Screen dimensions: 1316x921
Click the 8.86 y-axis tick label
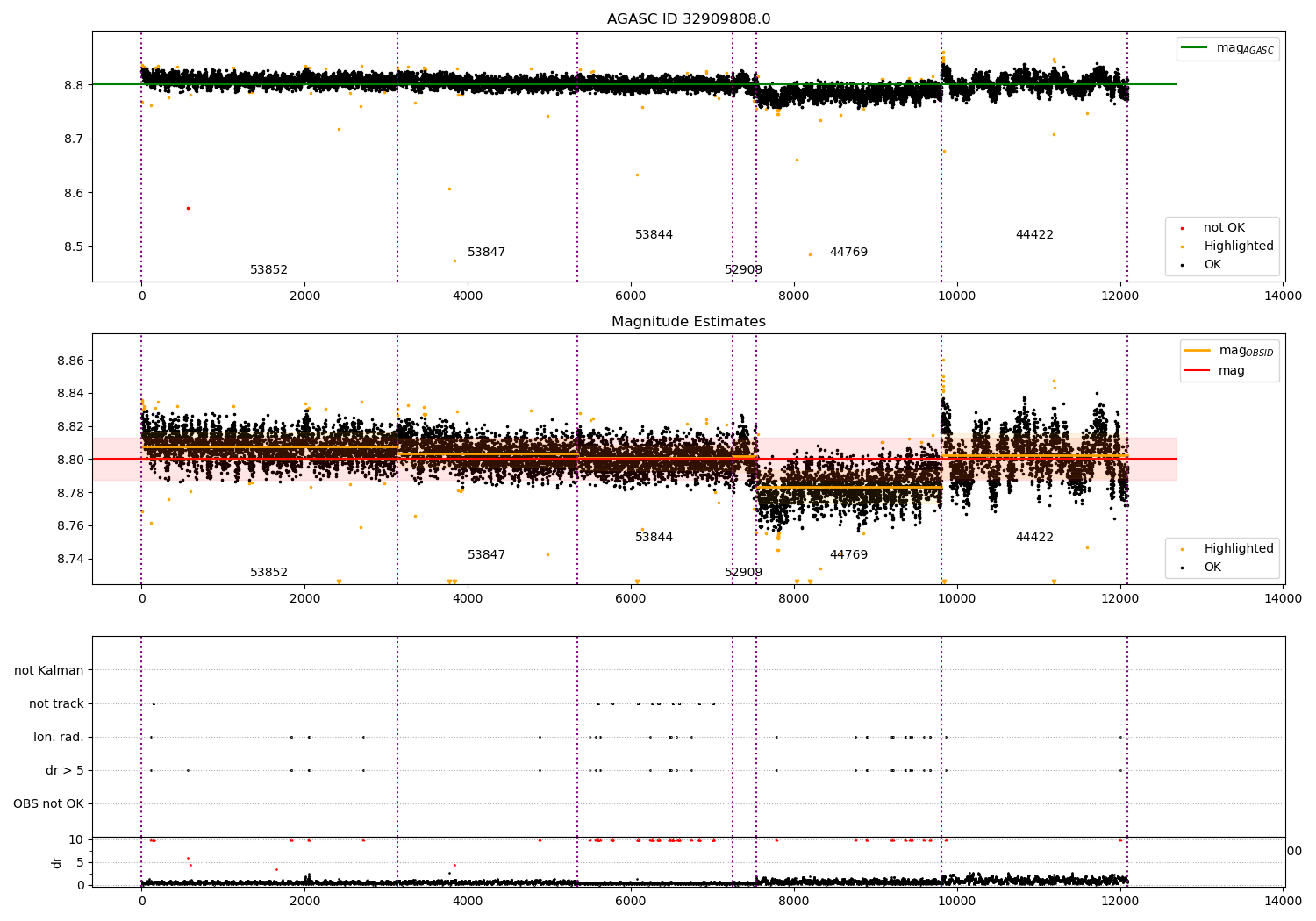pyautogui.click(x=71, y=361)
